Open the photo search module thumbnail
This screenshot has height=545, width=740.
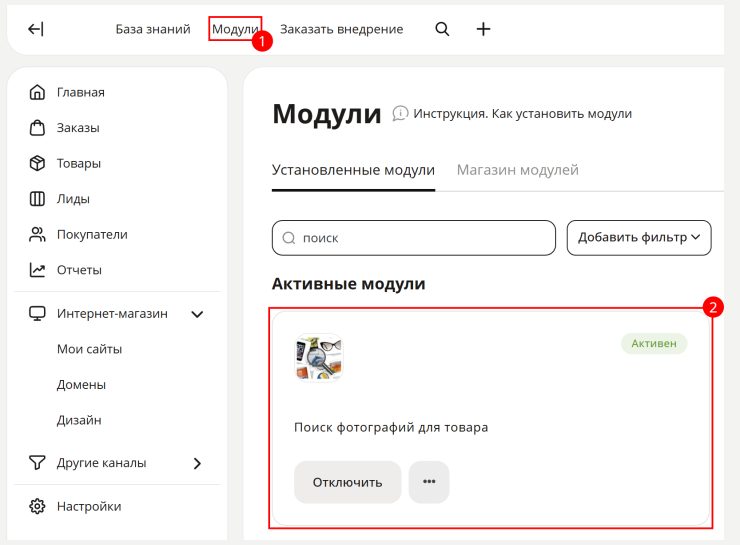pyautogui.click(x=319, y=357)
